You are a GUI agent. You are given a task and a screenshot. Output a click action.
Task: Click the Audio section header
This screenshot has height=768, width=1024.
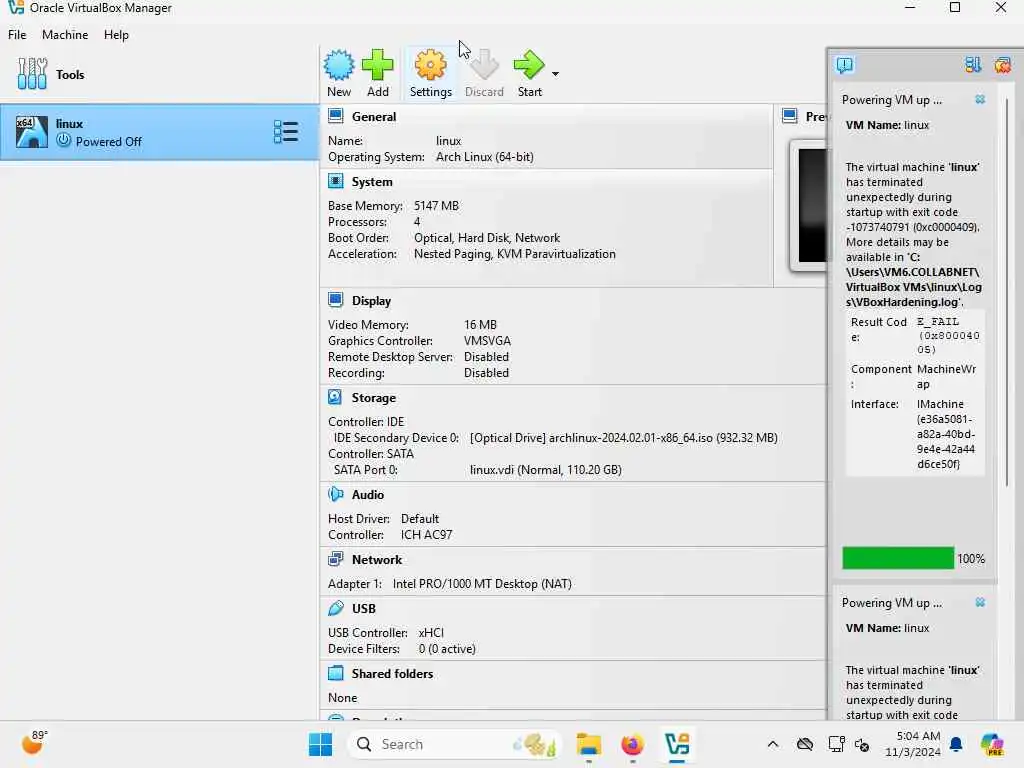pyautogui.click(x=368, y=495)
